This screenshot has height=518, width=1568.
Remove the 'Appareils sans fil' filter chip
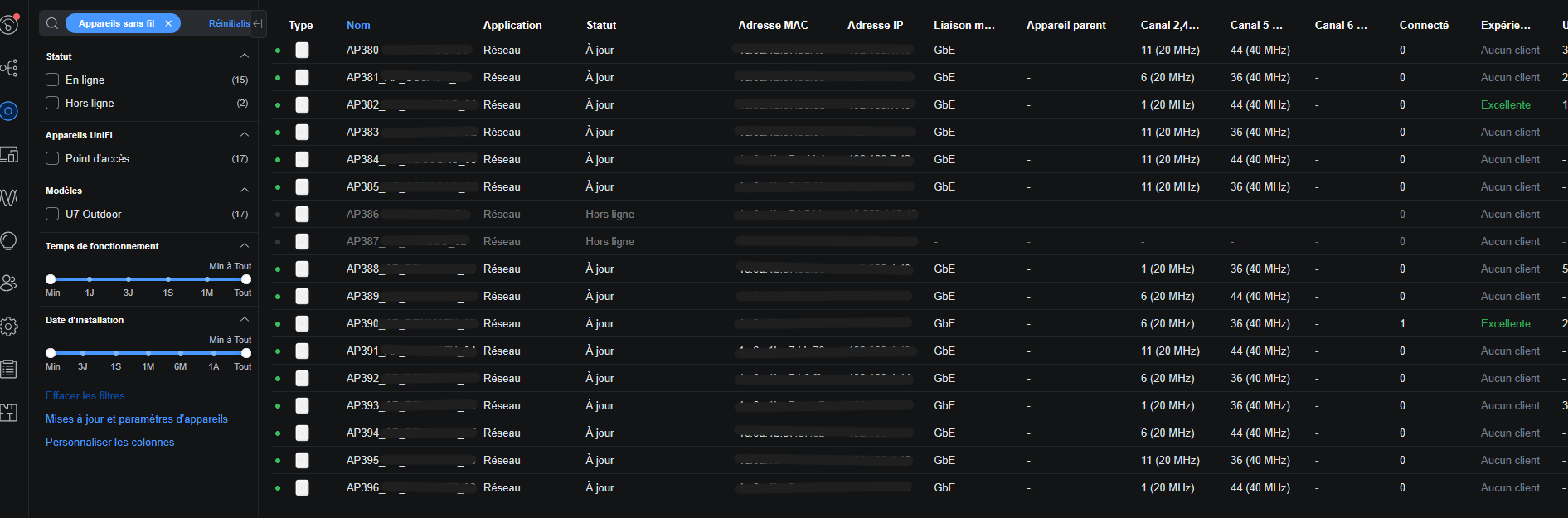[168, 23]
